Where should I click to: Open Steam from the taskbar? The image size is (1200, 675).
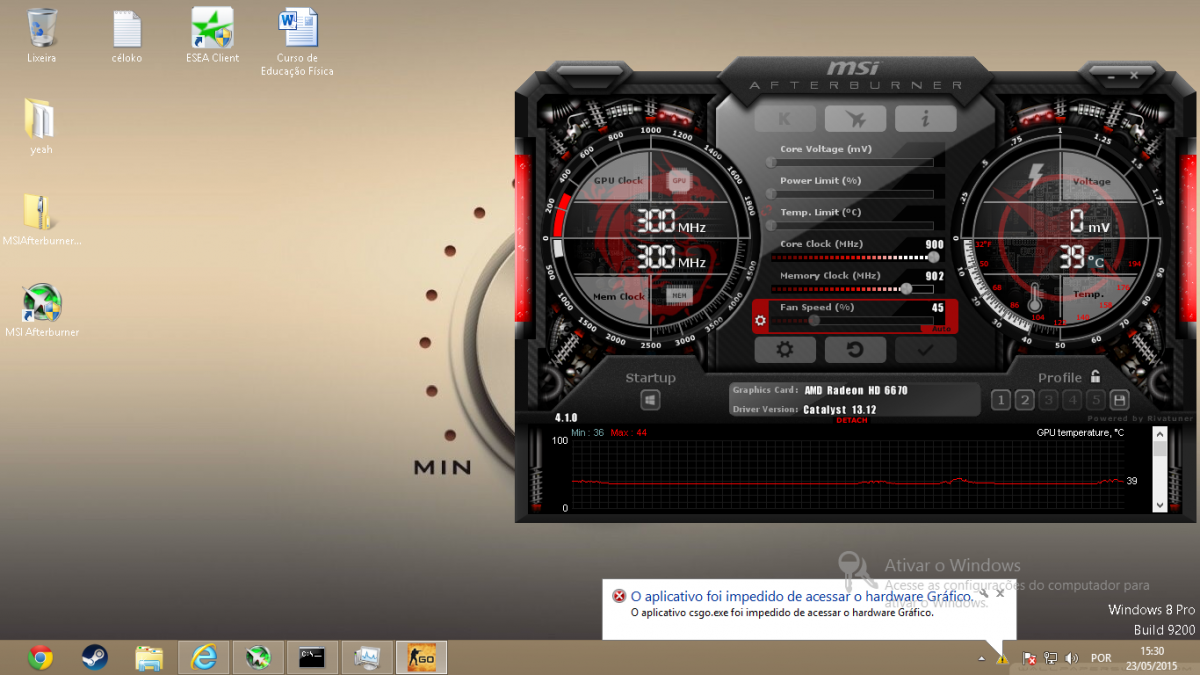[x=95, y=658]
